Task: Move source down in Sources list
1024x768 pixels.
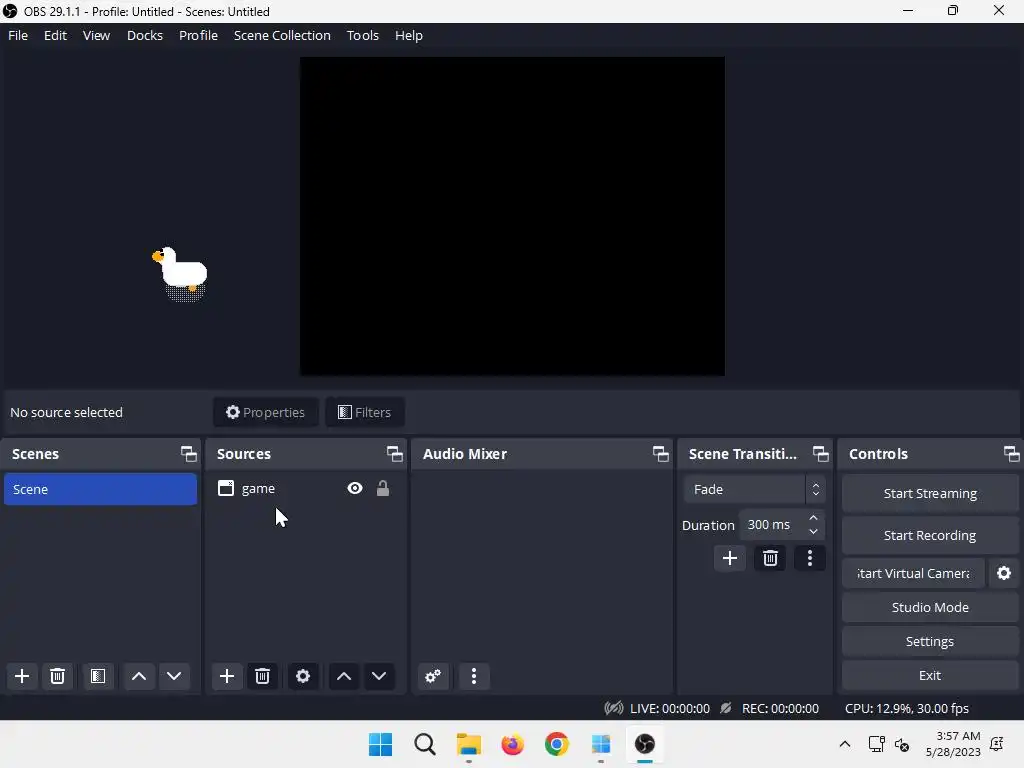Action: (379, 676)
